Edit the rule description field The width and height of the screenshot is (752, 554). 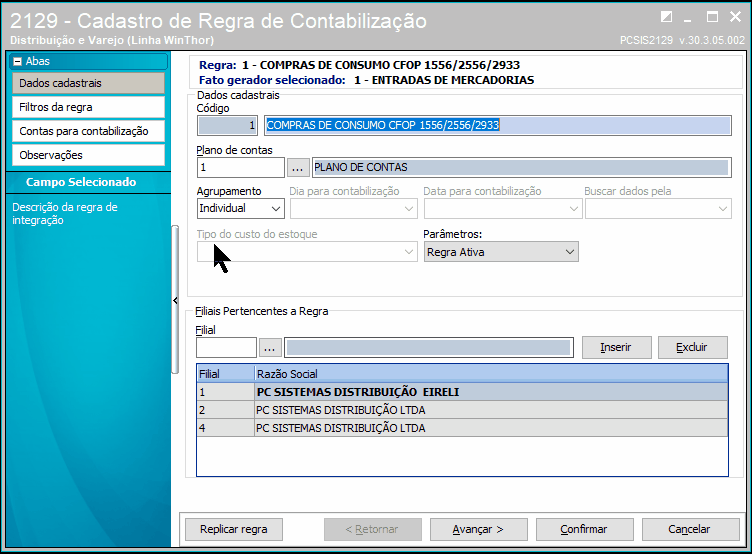498,125
